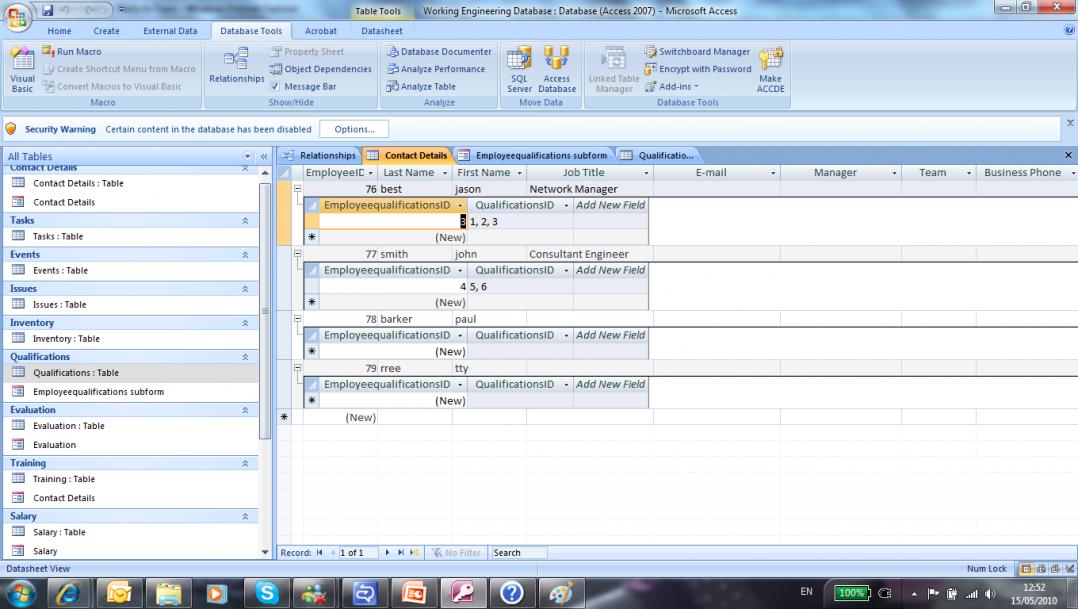Open Events : Table in navigation pane

pos(60,271)
